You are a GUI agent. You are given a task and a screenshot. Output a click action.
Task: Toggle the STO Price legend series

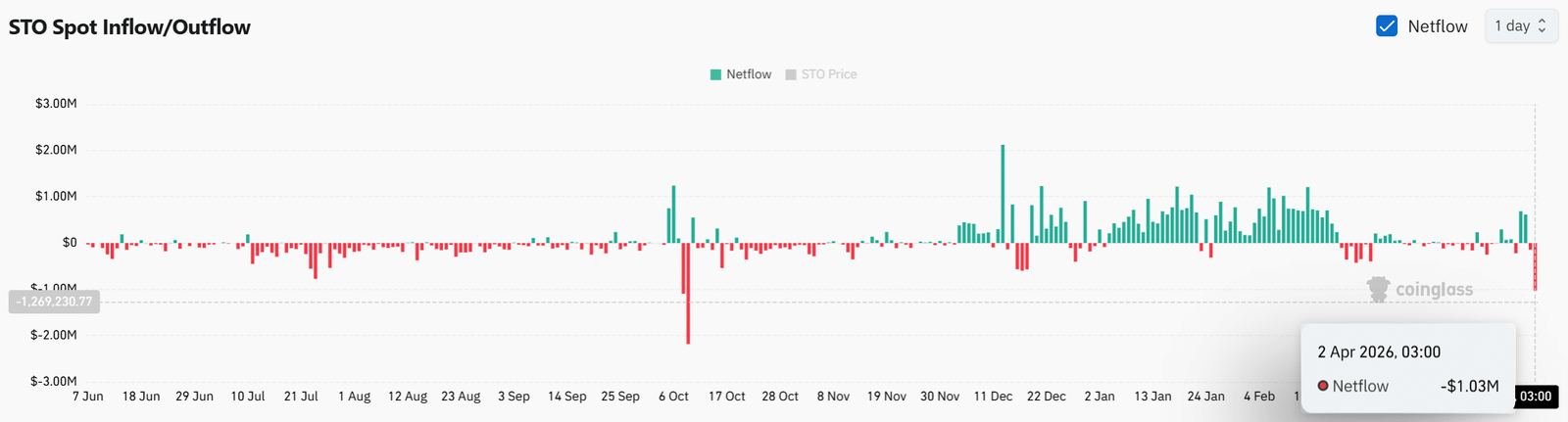click(828, 74)
